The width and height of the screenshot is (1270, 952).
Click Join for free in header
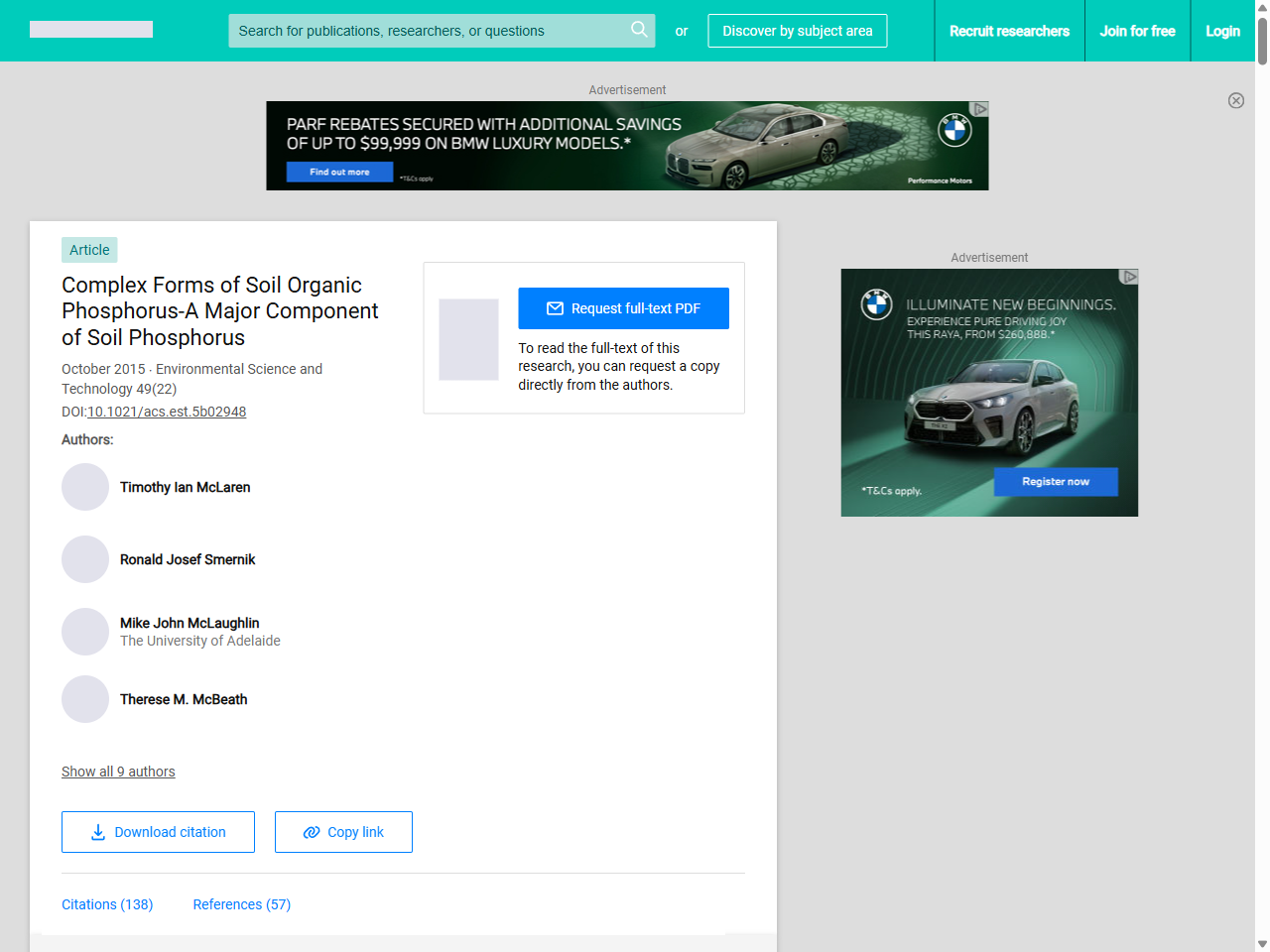click(1137, 31)
